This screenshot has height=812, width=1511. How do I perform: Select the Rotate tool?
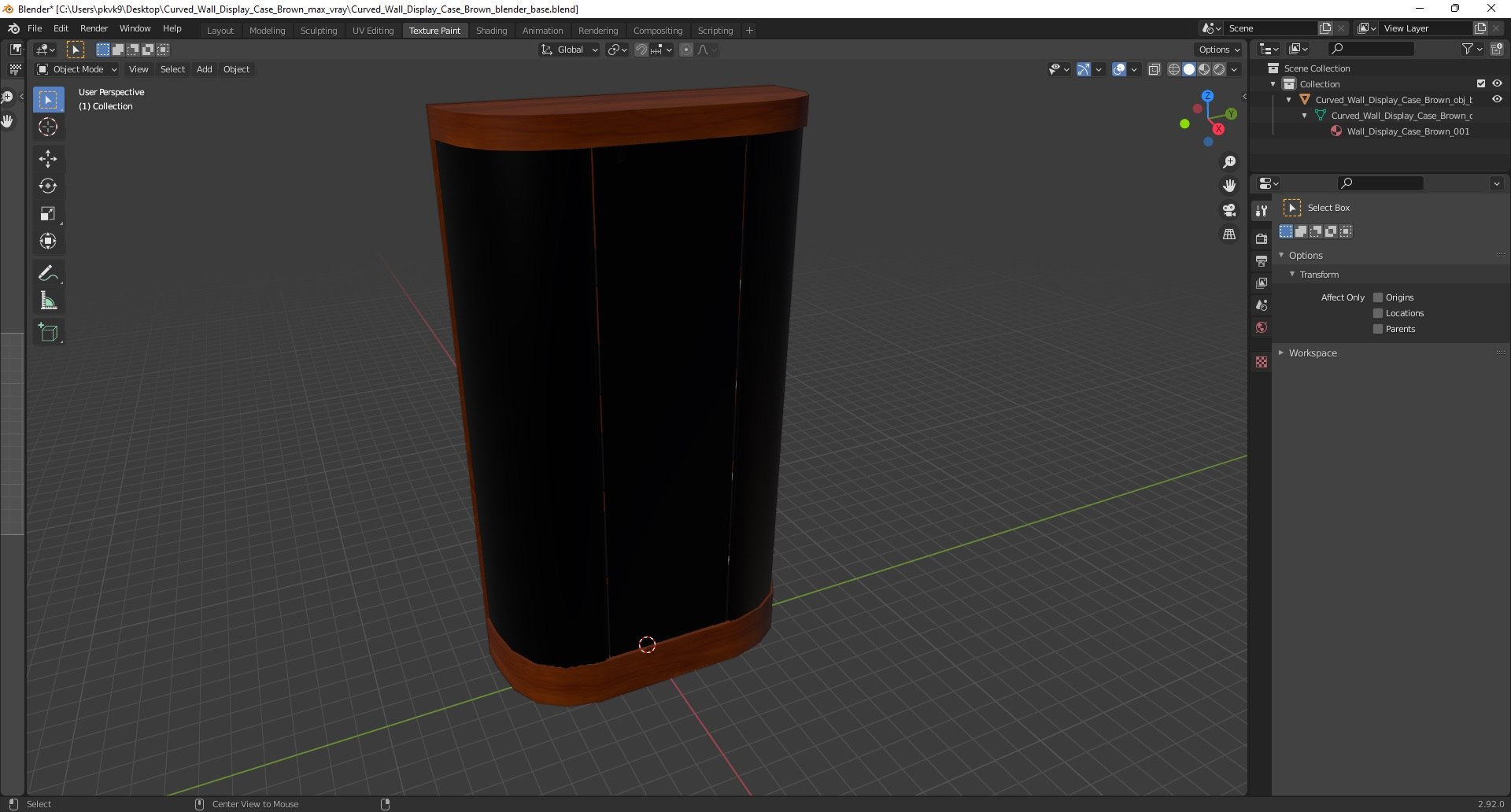48,186
